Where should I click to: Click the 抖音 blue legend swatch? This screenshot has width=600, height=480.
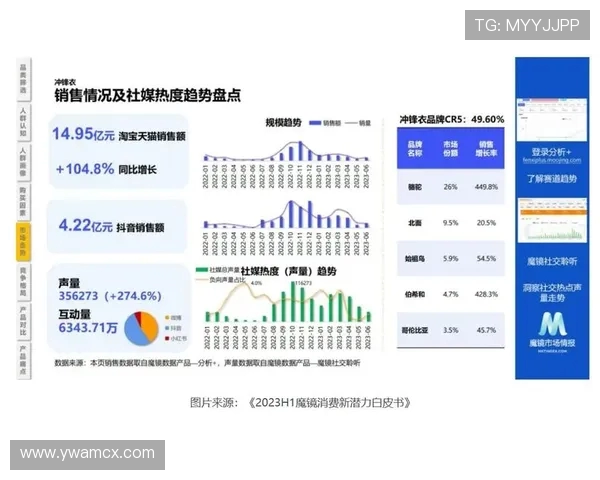(x=167, y=328)
